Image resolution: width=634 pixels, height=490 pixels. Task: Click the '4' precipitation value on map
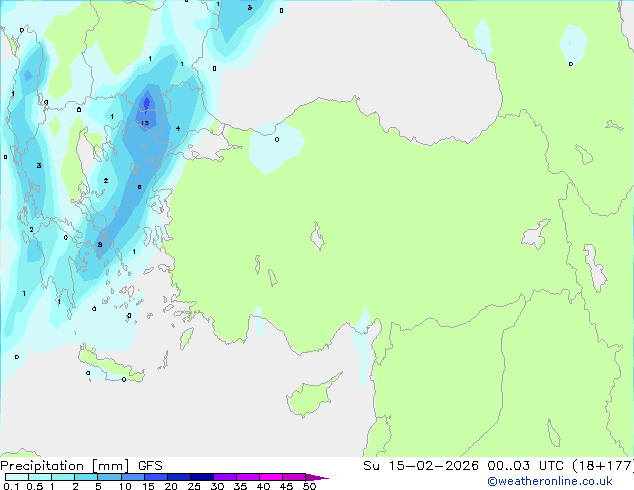point(178,129)
